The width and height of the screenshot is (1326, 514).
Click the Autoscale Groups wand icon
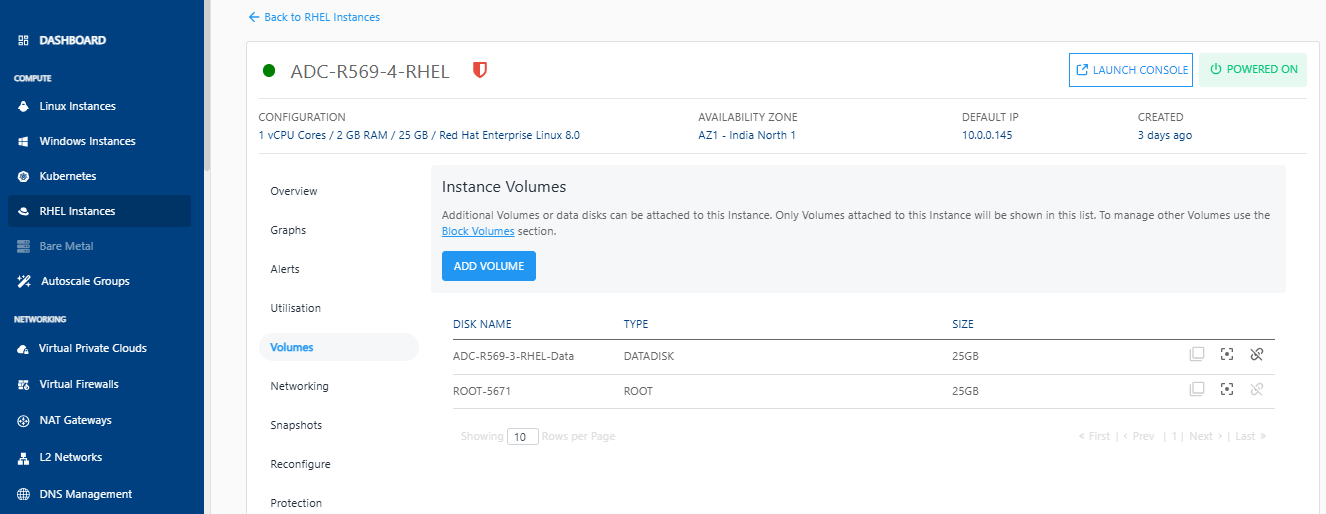23,281
